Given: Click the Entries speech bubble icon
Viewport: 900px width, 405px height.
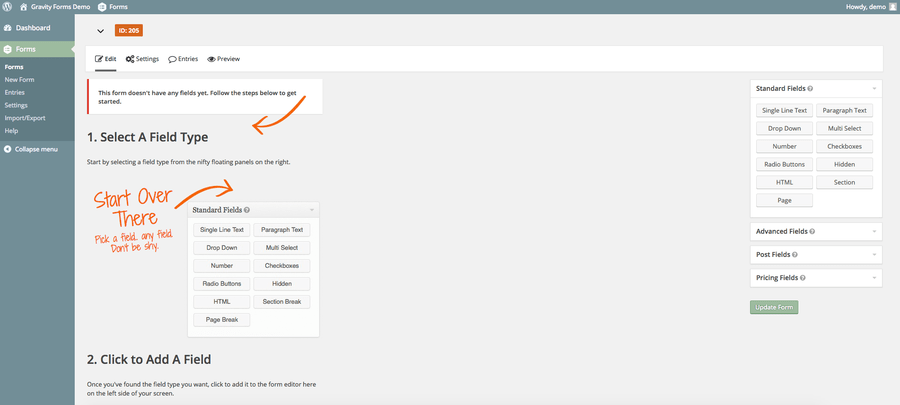Looking at the screenshot, I should click(172, 59).
